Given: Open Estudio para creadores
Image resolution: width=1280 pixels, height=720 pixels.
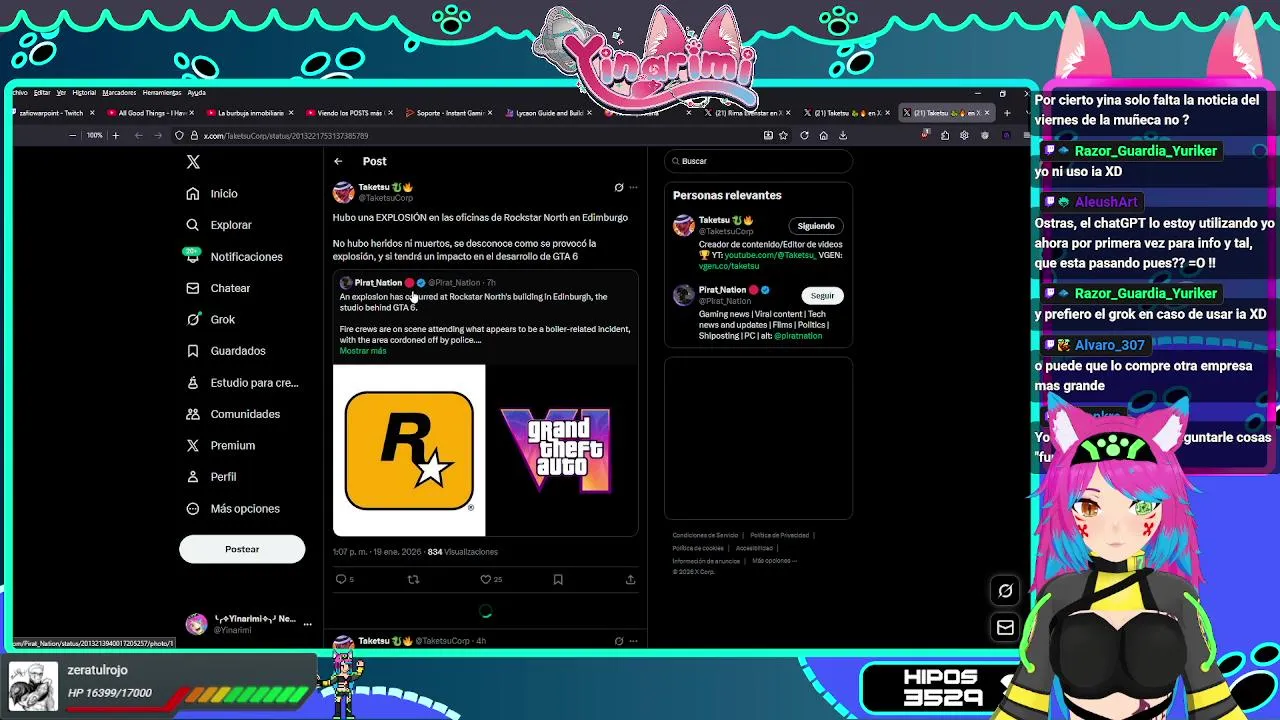Looking at the screenshot, I should pos(242,383).
